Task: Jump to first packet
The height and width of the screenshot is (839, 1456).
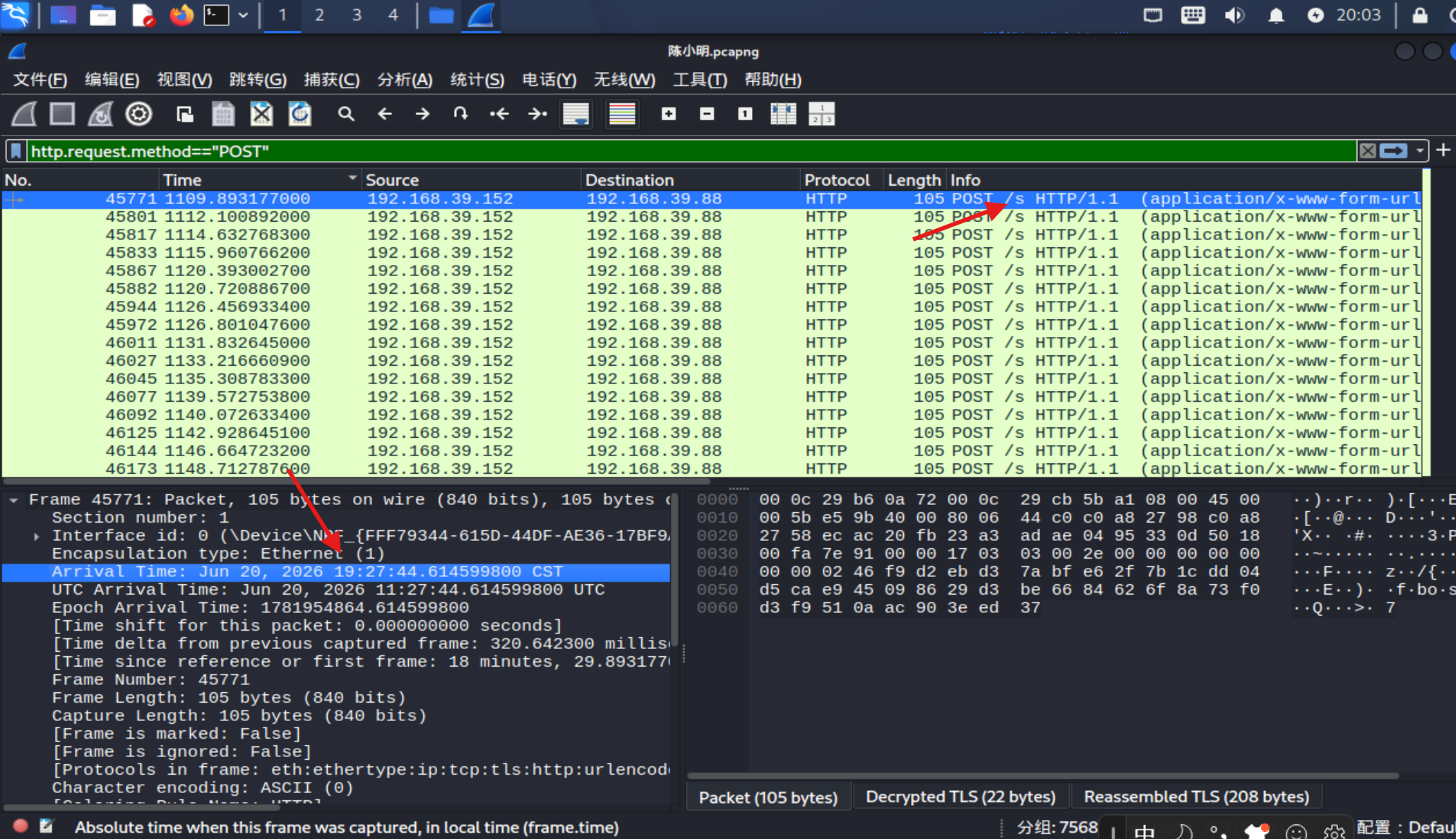Action: [x=499, y=114]
